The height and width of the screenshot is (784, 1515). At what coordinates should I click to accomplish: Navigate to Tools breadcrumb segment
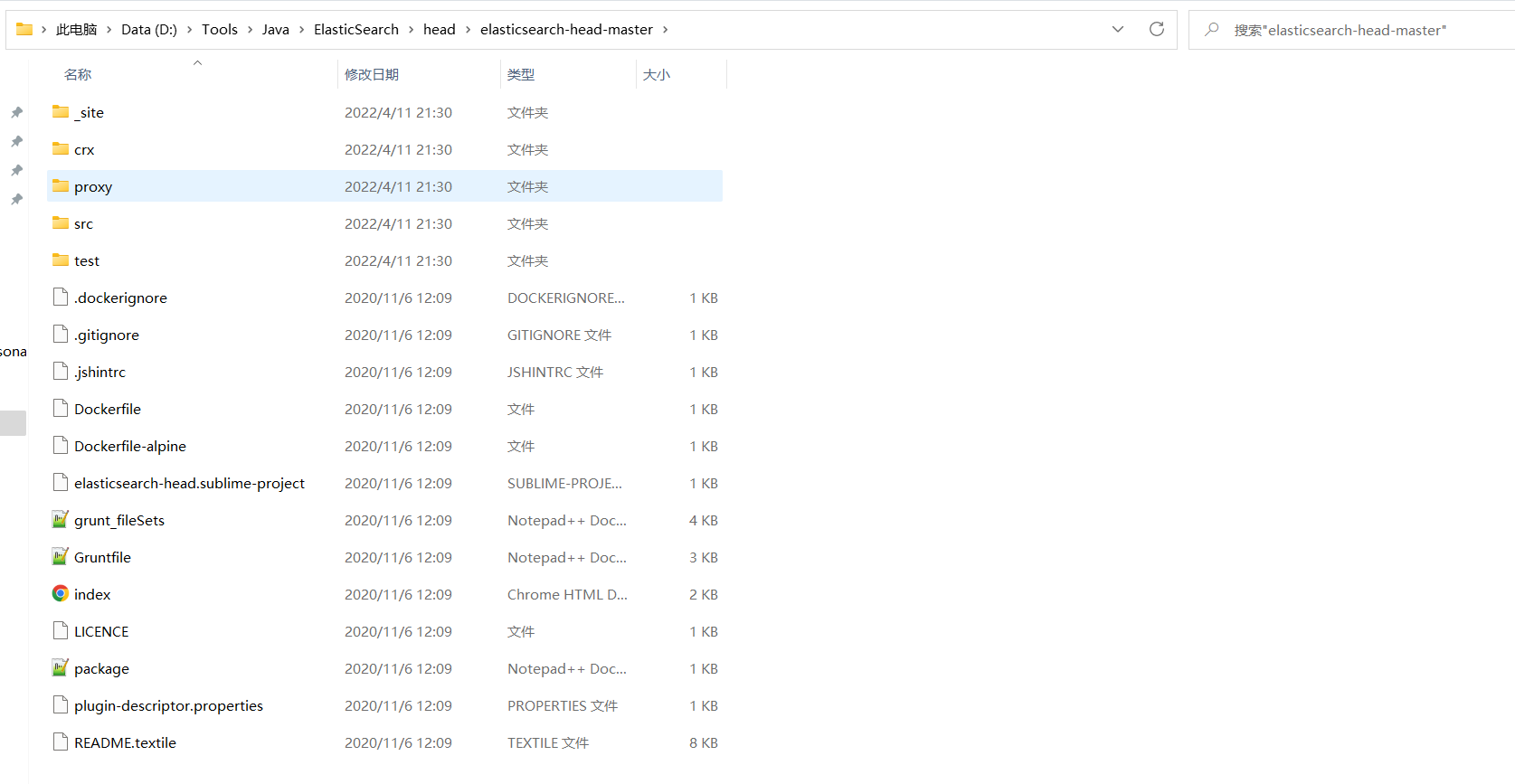point(220,29)
